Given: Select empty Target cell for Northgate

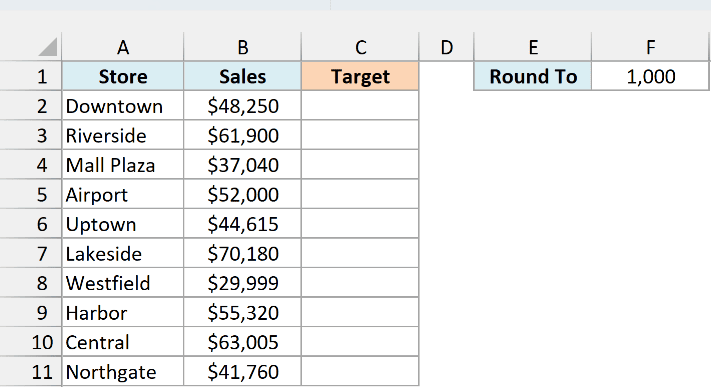Looking at the screenshot, I should 360,372.
